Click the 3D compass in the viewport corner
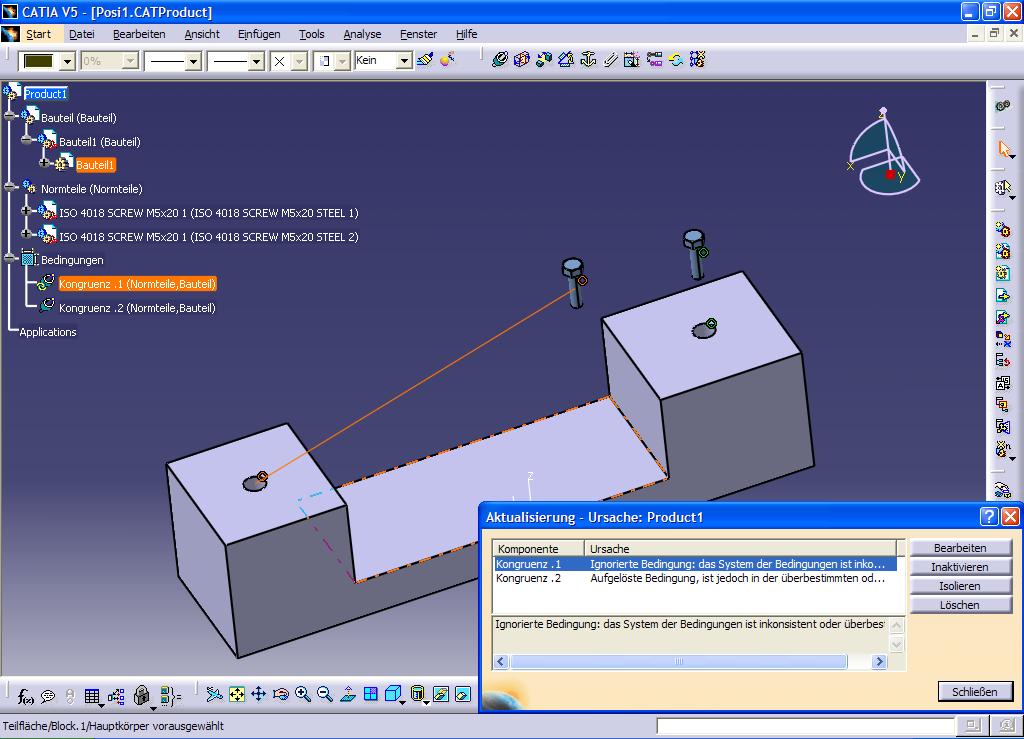Screen dimensions: 1024x739 coord(884,152)
